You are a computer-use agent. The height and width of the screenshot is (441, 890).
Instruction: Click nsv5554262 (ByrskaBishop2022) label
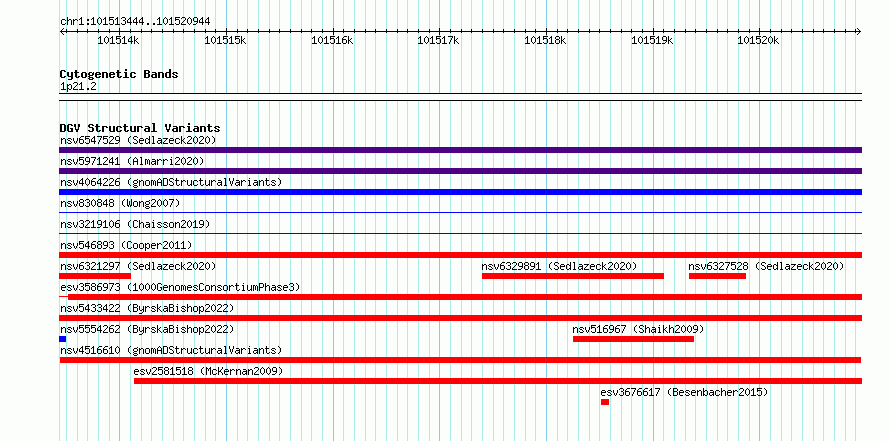147,329
